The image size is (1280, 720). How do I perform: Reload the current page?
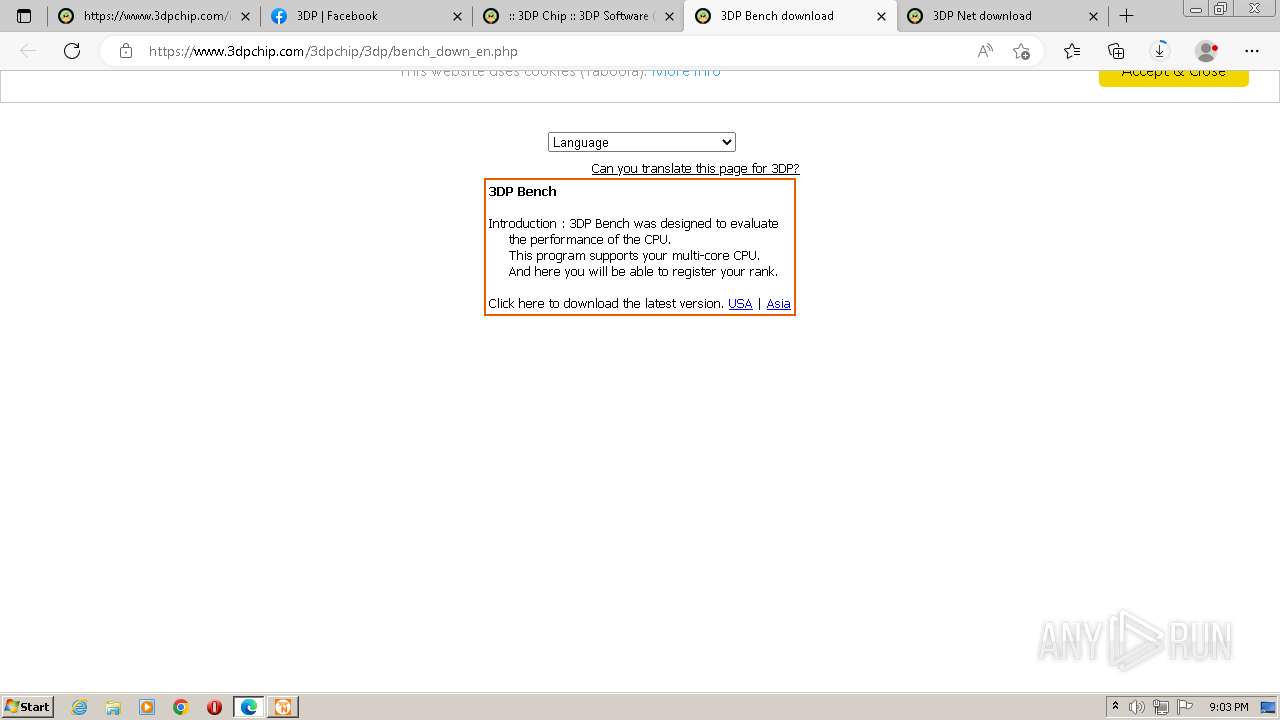click(72, 51)
